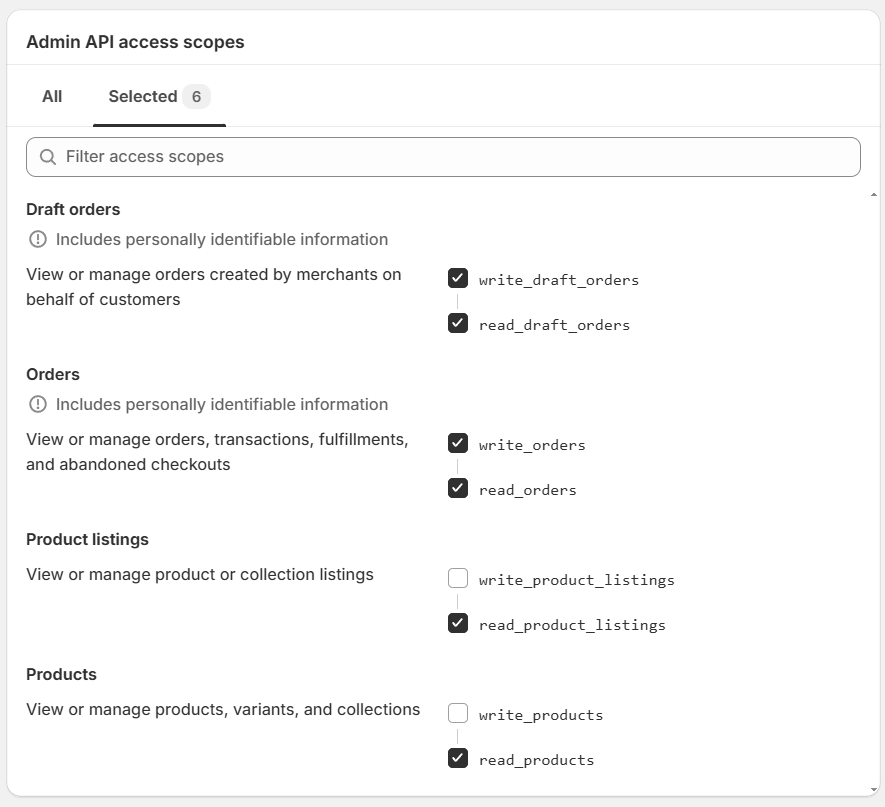Uncheck the read_draft_orders checkbox
The width and height of the screenshot is (885, 807).
click(x=458, y=323)
